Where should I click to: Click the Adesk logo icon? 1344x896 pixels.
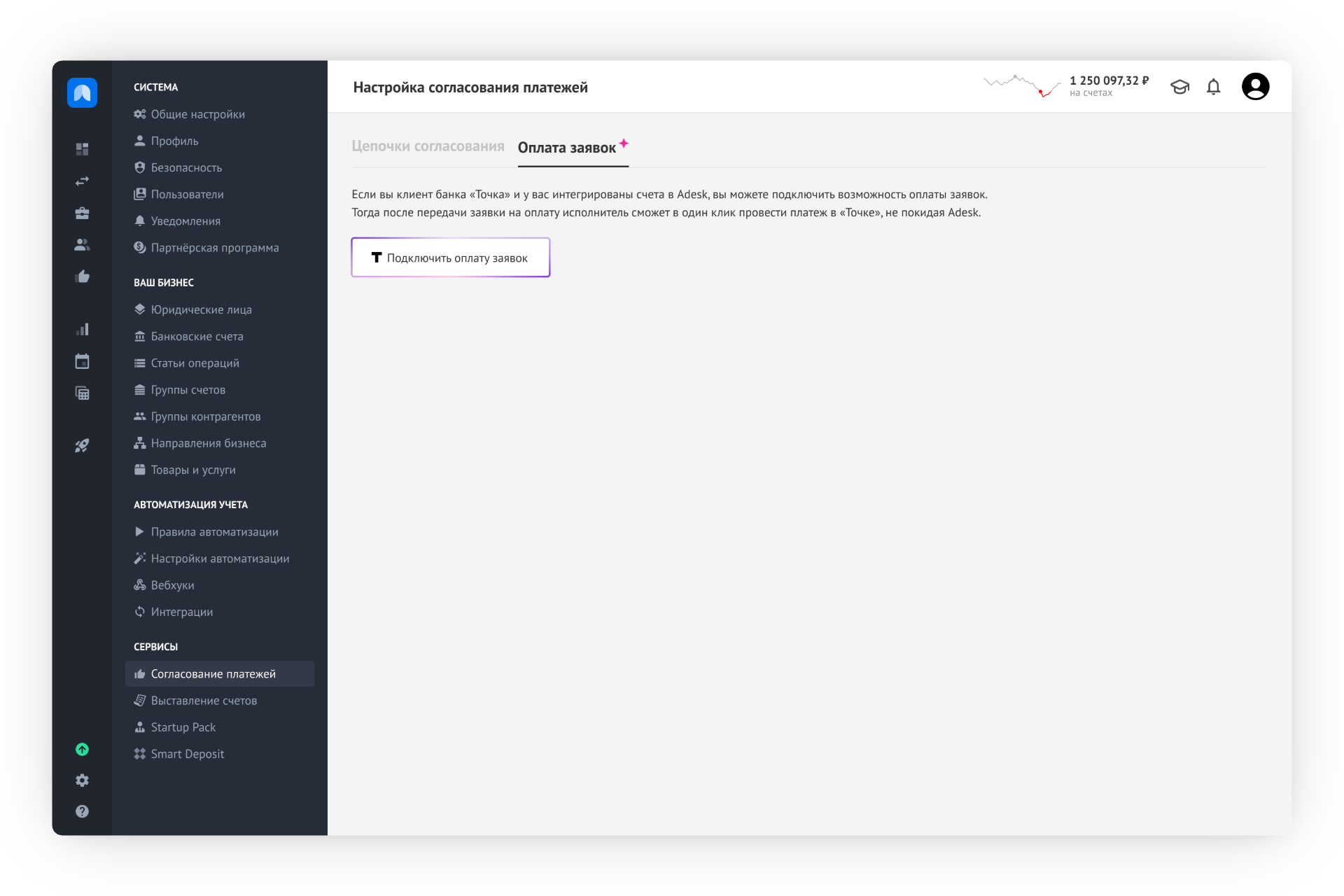click(82, 92)
